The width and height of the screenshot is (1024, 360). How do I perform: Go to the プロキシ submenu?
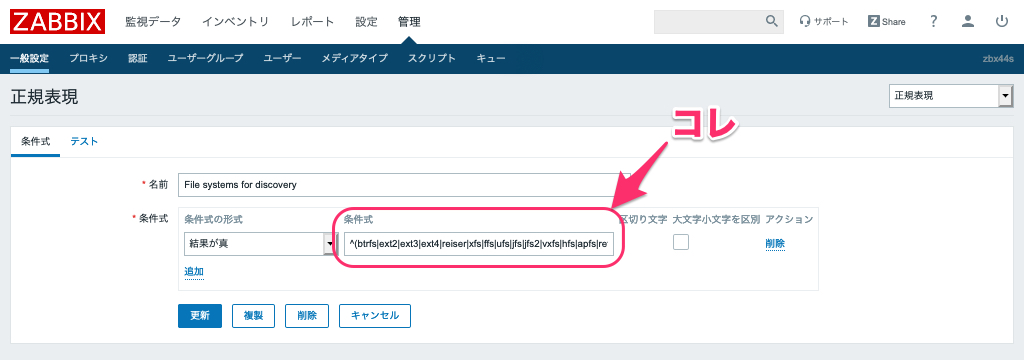click(88, 58)
